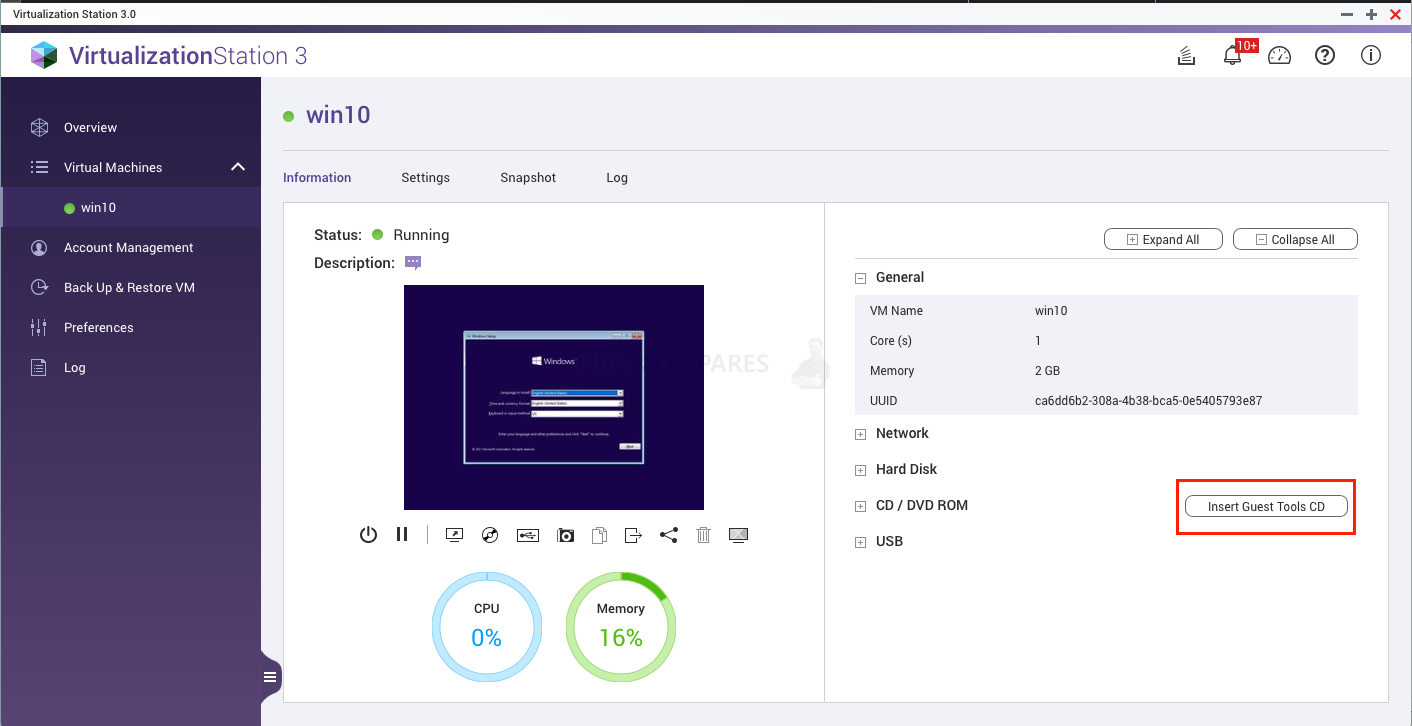Click the Memory value 2 GB
The image size is (1412, 726).
coord(1047,370)
